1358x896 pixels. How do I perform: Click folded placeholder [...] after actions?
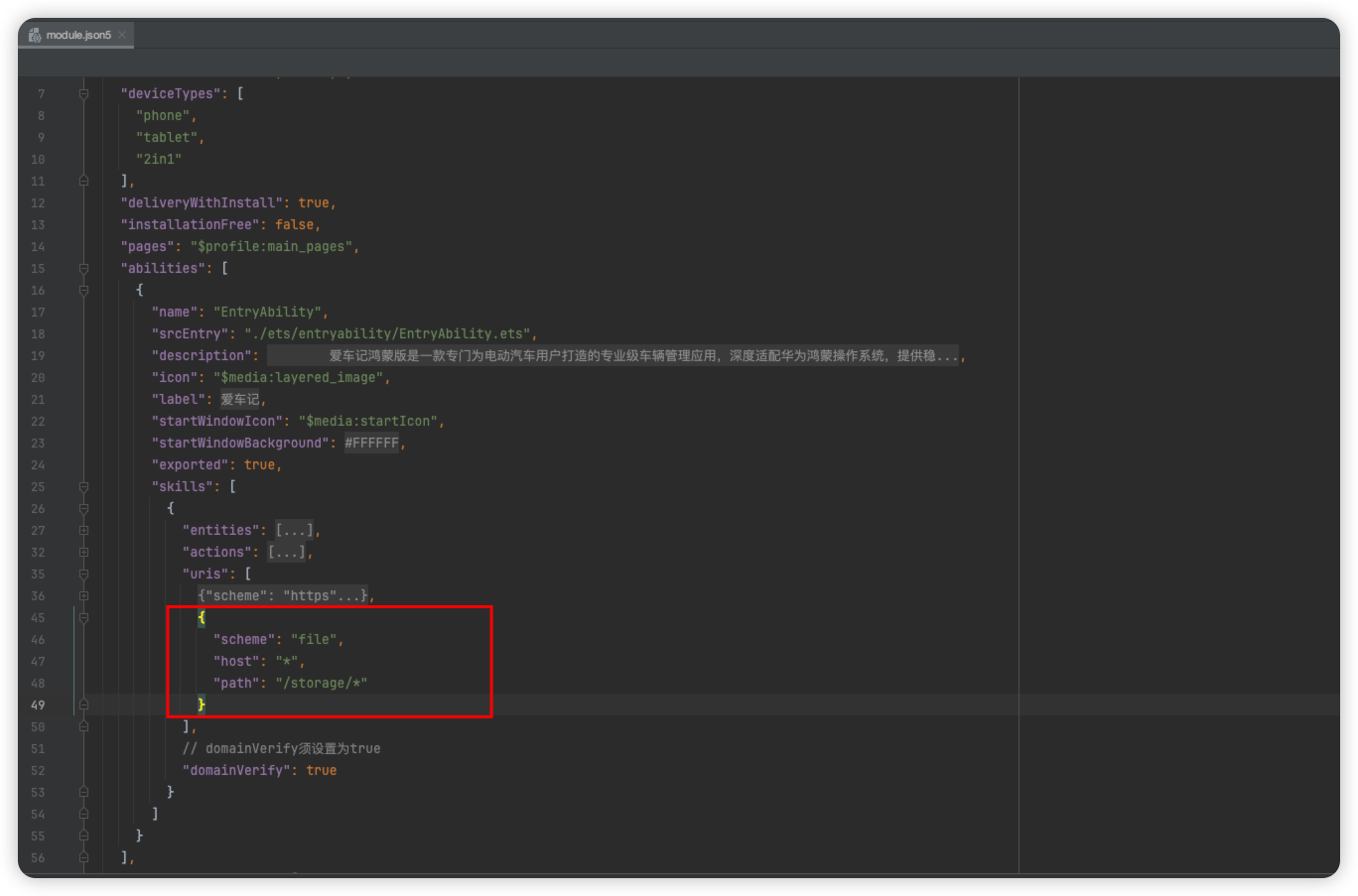(287, 552)
